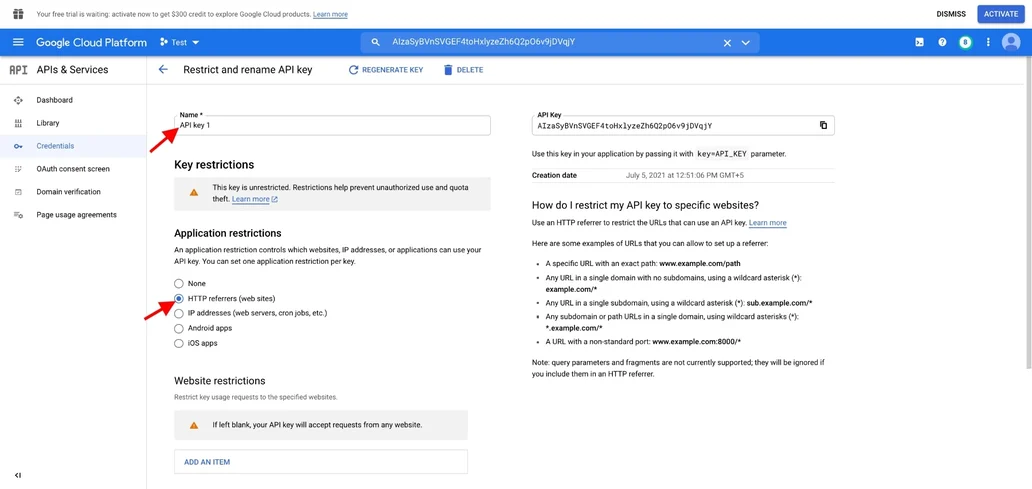Click the Page usage agreements icon
Viewport: 1032px width, 489px height.
pyautogui.click(x=18, y=215)
